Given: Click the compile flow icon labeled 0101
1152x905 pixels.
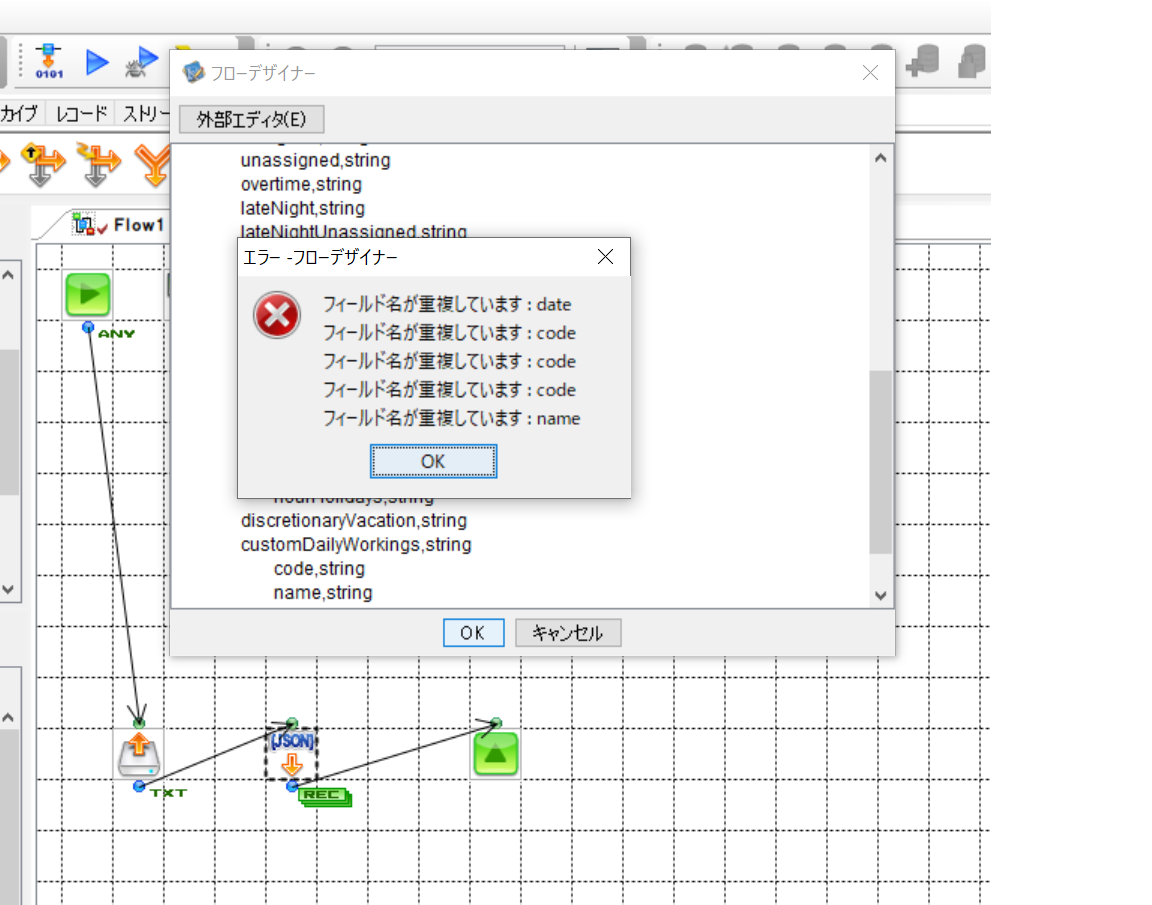Looking at the screenshot, I should coord(48,62).
